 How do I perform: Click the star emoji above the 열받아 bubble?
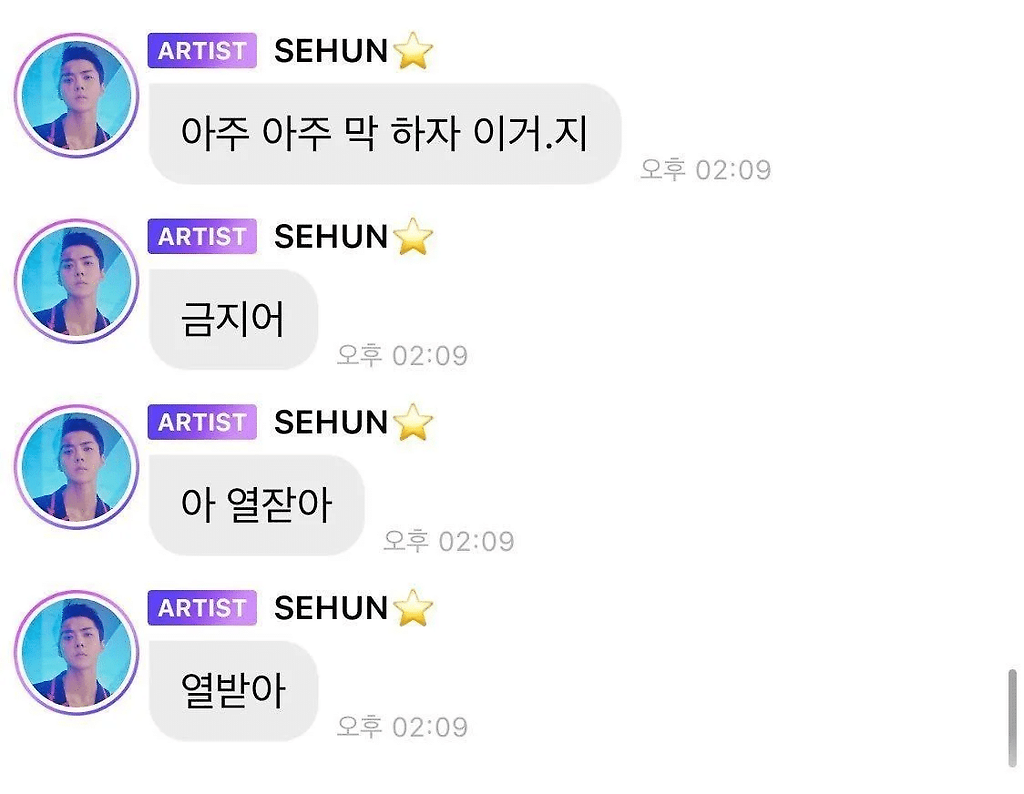(413, 607)
